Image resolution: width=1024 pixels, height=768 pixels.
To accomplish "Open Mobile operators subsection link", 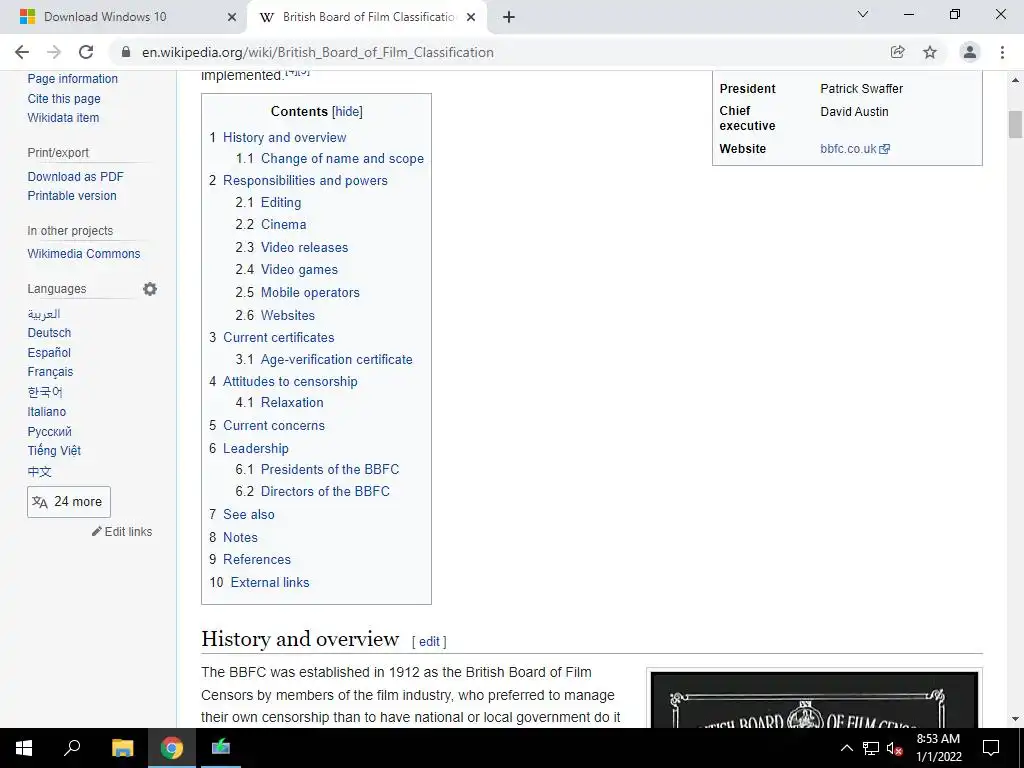I will 310,293.
